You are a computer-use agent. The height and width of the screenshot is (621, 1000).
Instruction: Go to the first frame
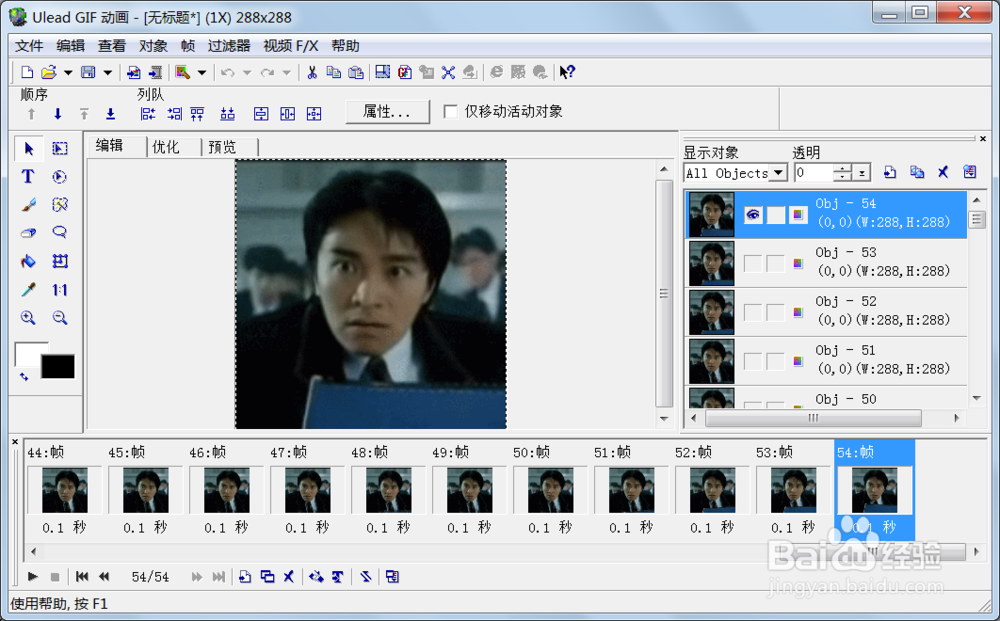[x=82, y=576]
